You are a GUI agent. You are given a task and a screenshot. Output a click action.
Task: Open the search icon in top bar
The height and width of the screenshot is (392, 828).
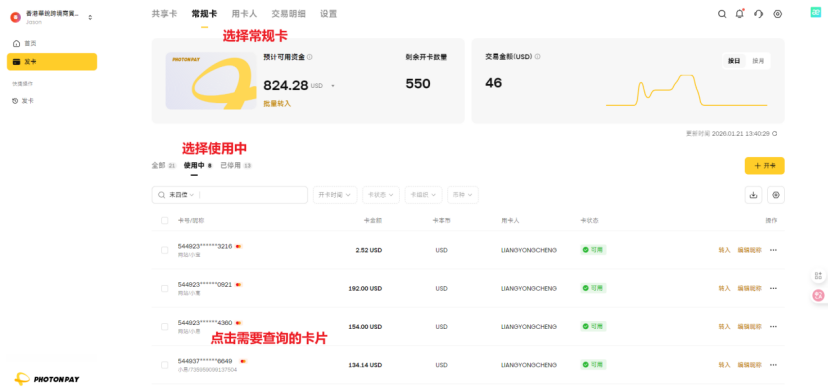pyautogui.click(x=722, y=14)
